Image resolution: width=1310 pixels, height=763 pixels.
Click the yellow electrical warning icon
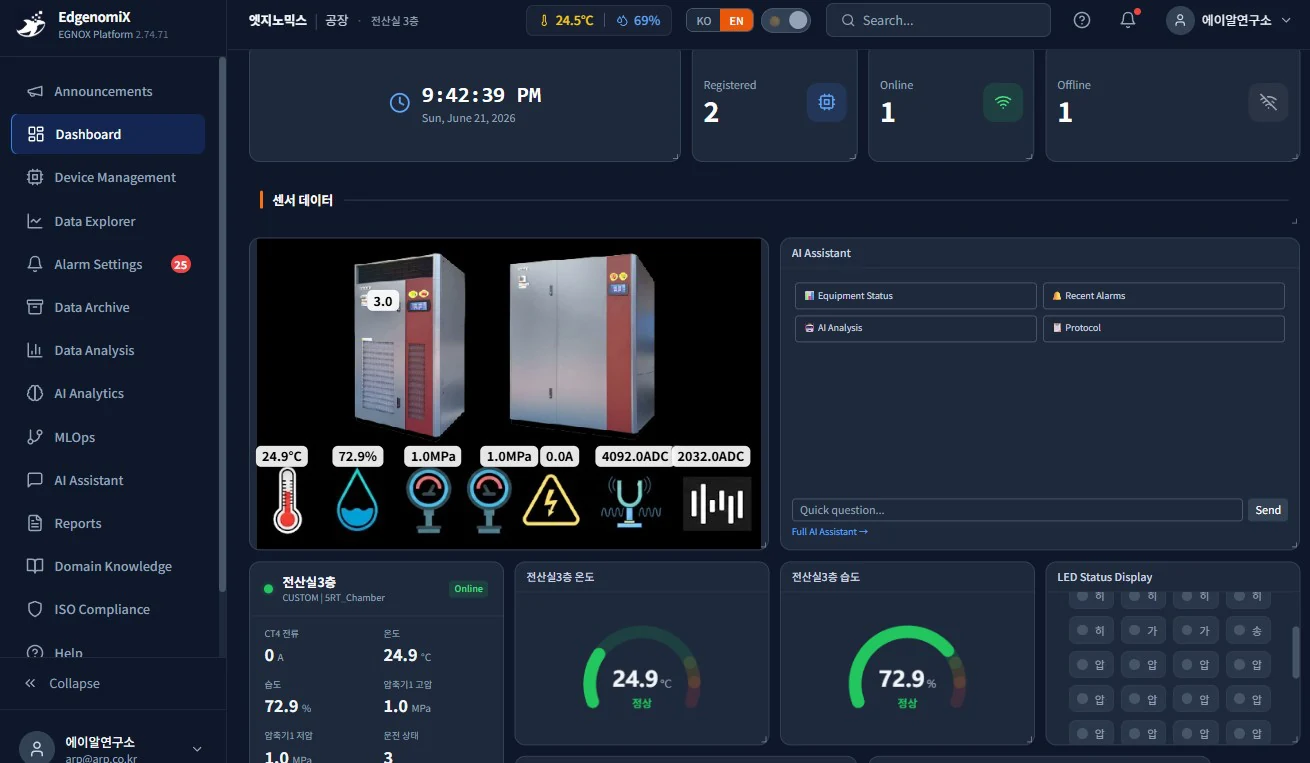551,500
